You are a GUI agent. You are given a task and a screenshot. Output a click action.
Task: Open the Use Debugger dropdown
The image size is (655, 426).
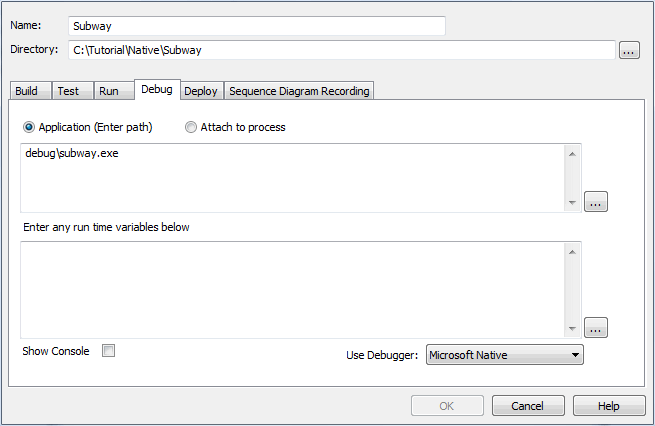click(505, 355)
